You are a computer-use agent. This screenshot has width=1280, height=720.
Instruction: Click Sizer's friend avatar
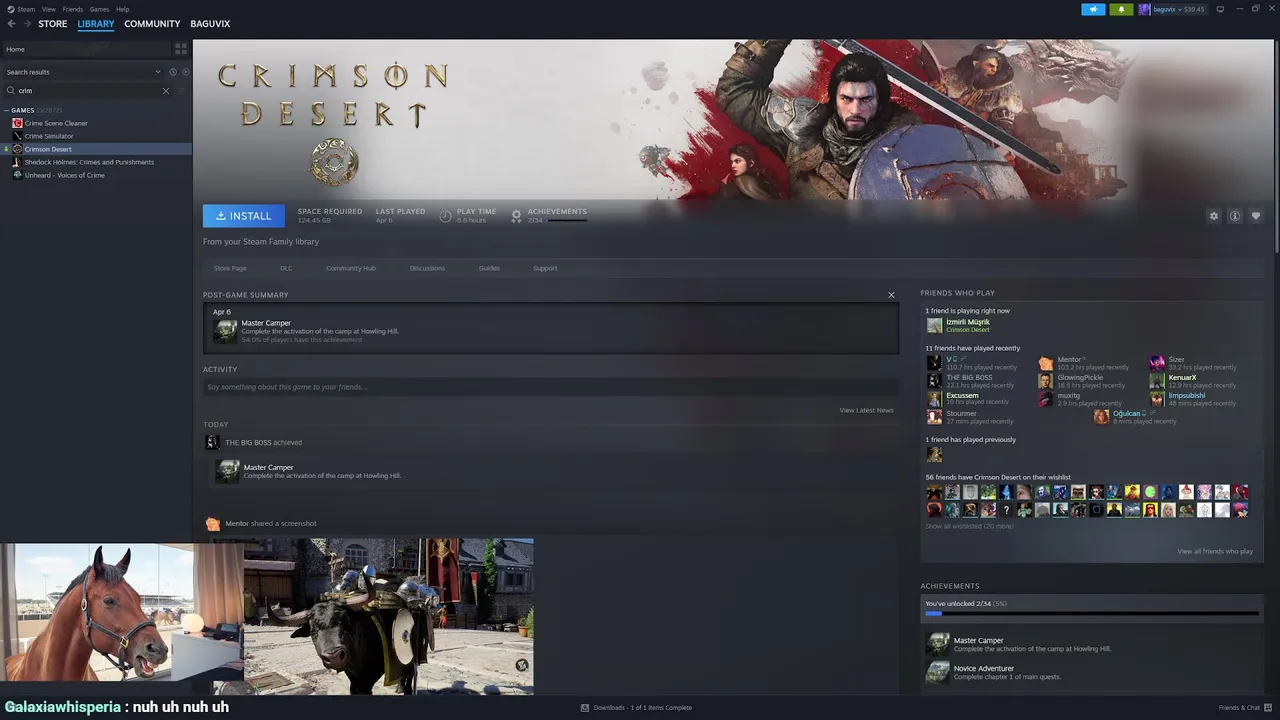(x=1157, y=362)
